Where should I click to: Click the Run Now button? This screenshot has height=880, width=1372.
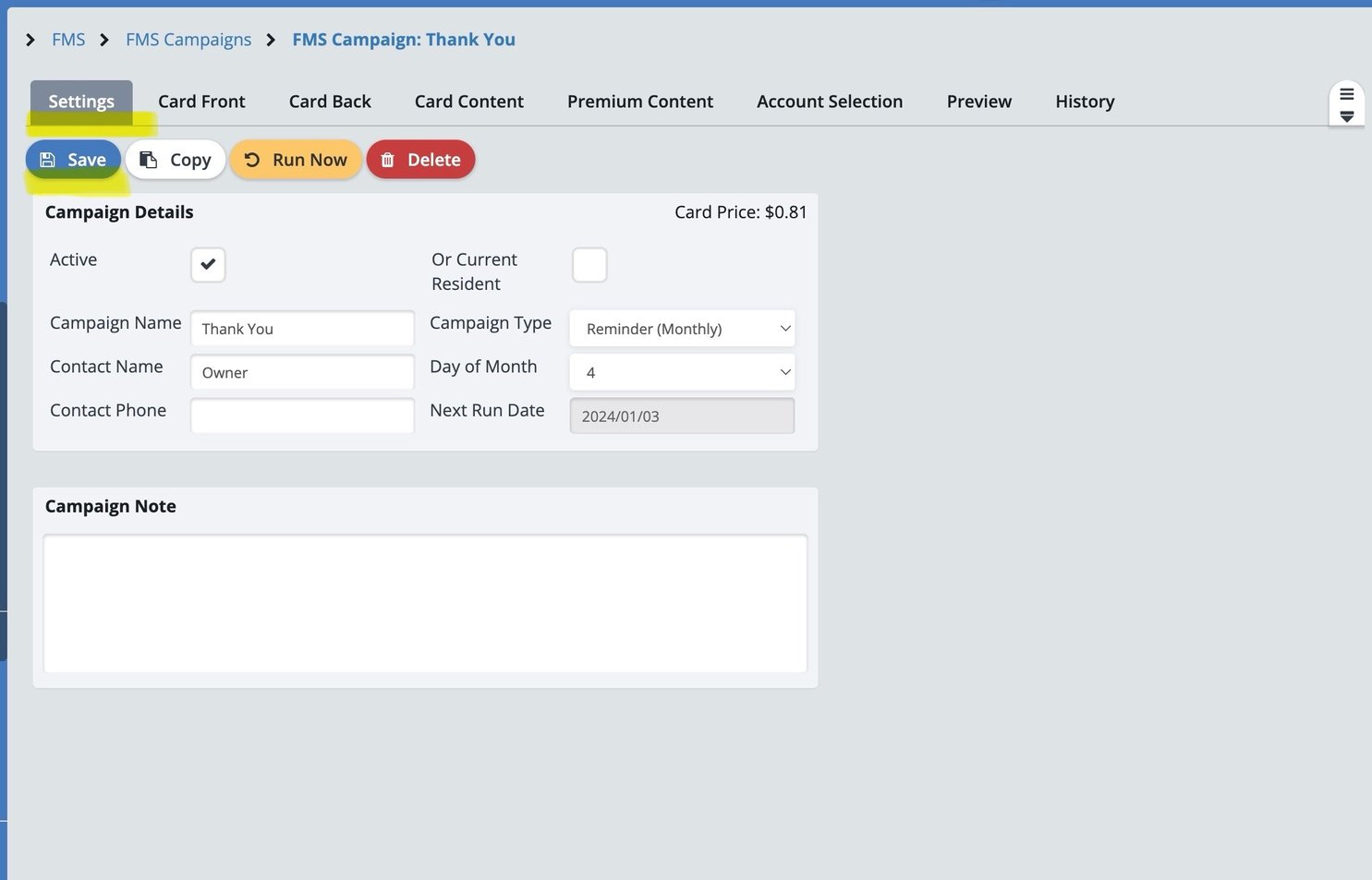(x=296, y=160)
